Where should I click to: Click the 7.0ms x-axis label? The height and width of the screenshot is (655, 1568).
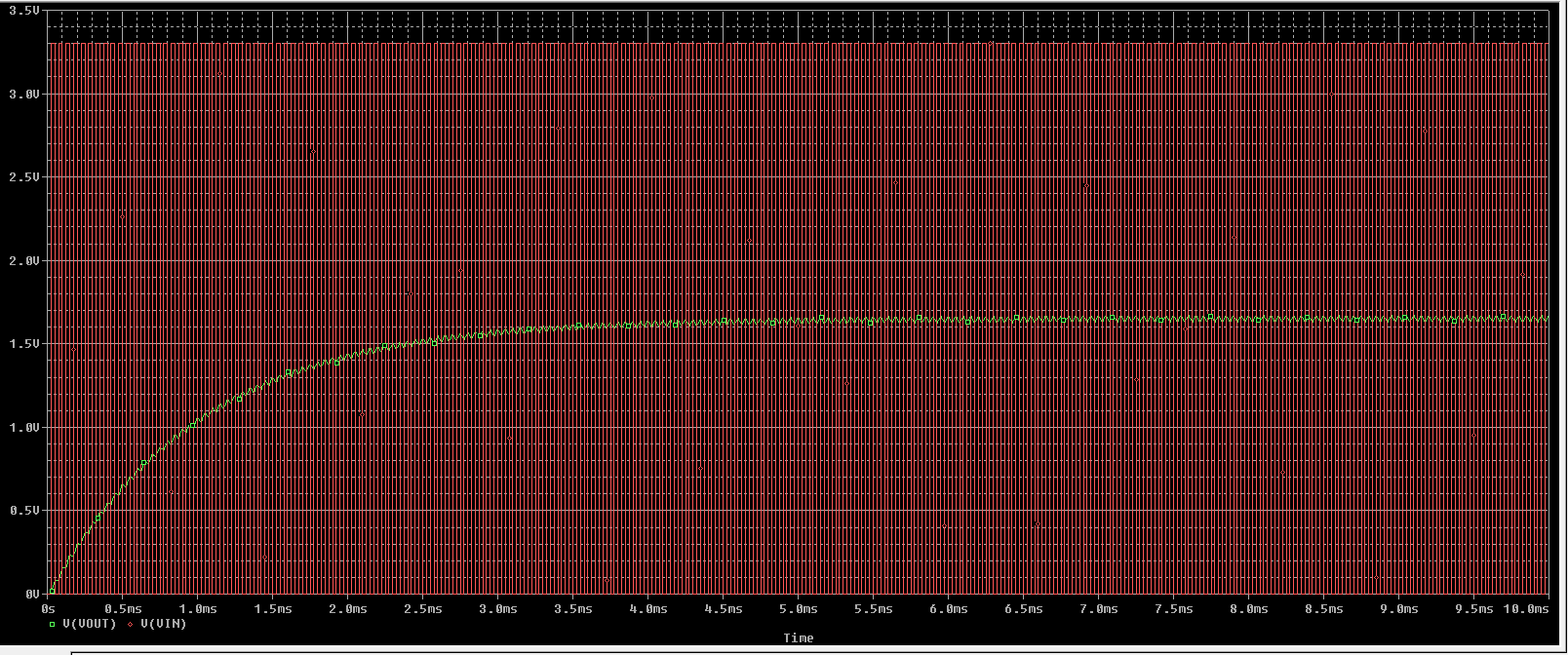(1099, 609)
